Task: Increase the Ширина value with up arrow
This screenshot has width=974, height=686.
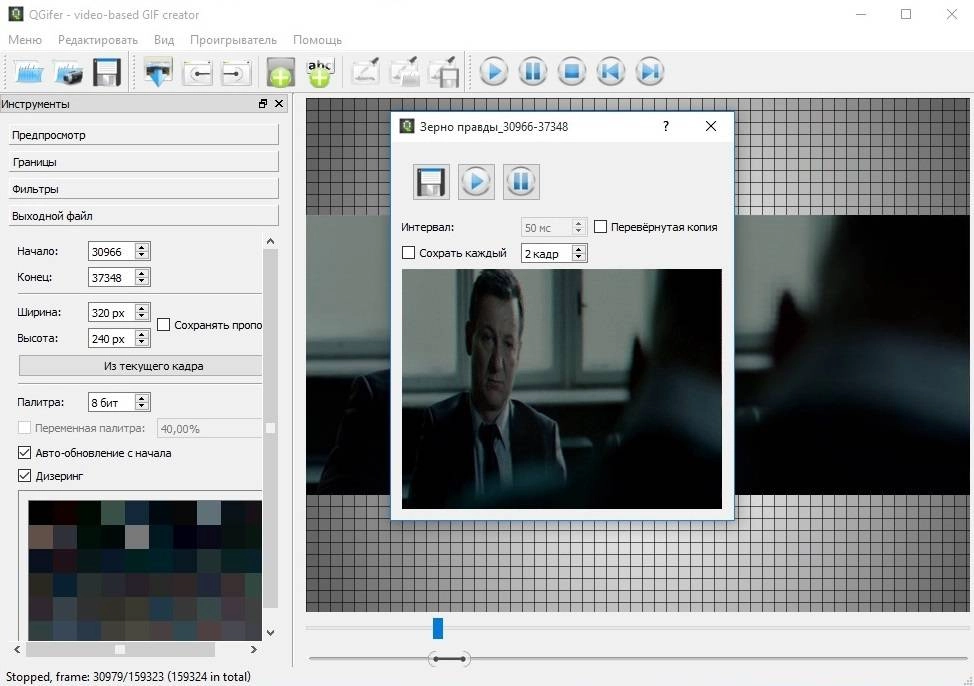Action: point(142,308)
